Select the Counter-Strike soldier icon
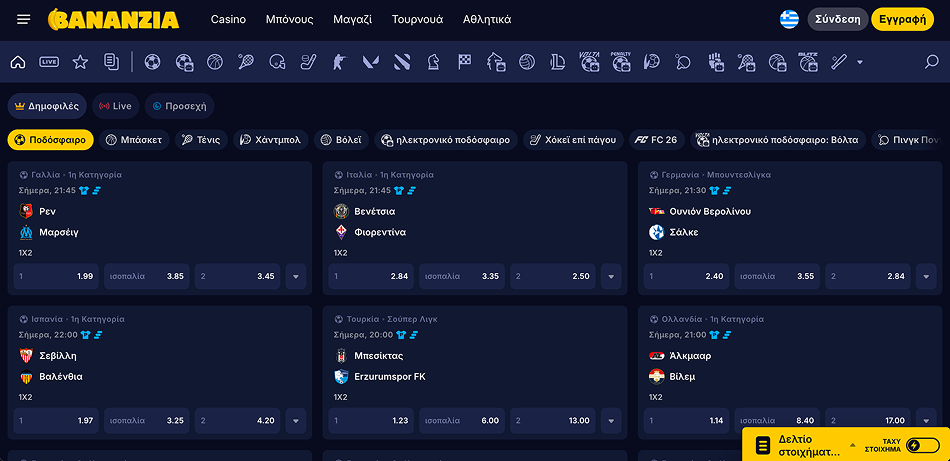 tap(339, 62)
